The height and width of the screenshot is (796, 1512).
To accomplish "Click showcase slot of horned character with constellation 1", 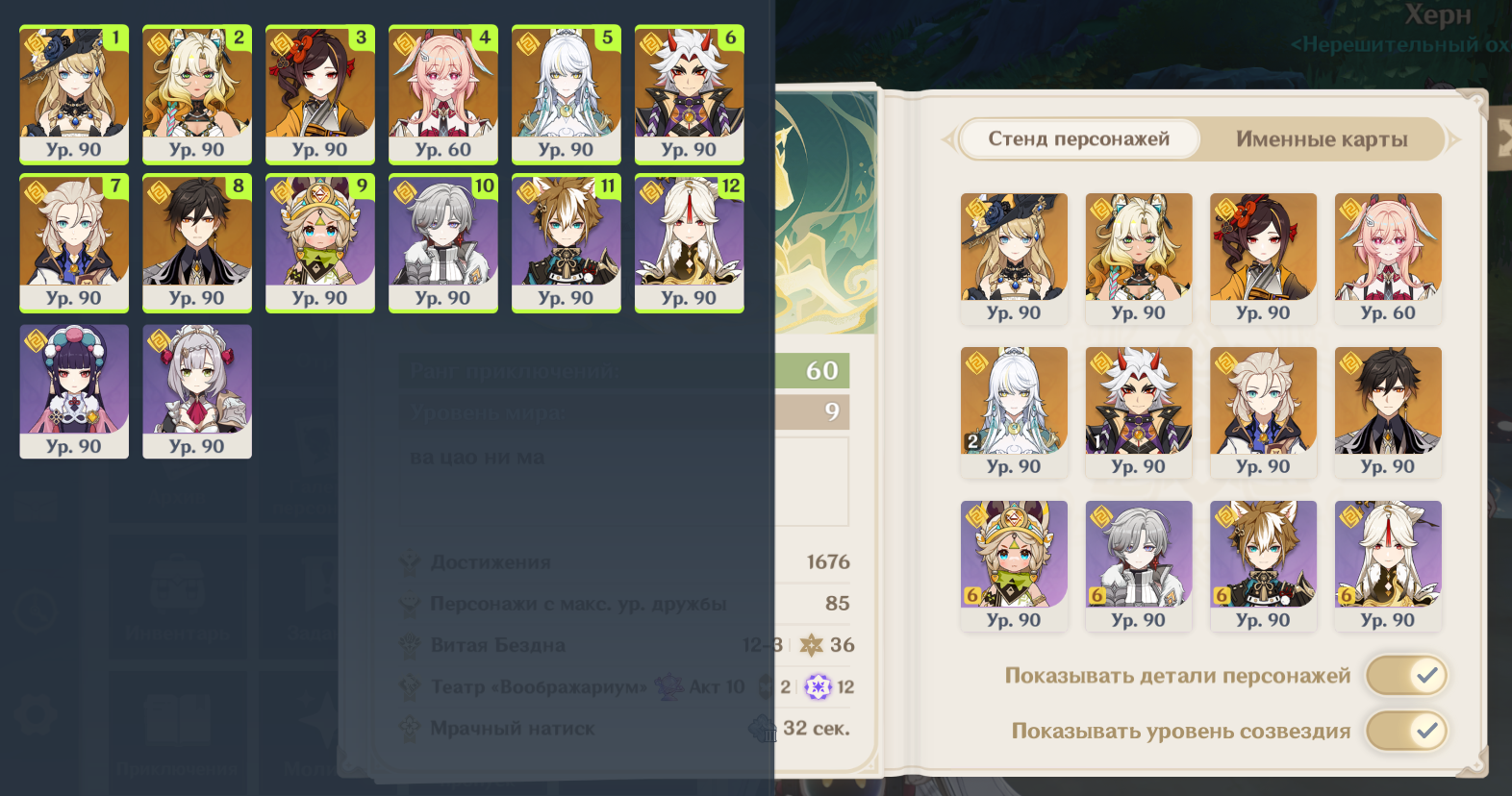I will tap(1139, 412).
